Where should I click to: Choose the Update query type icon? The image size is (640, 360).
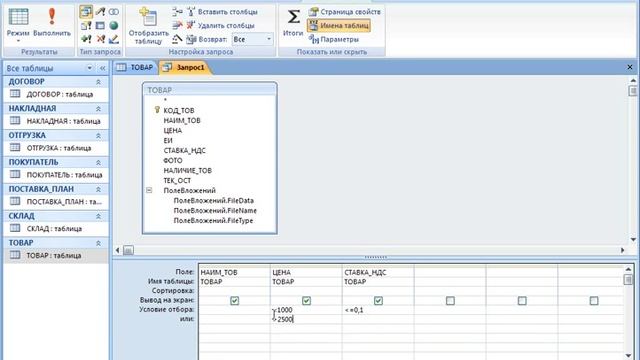point(100,12)
